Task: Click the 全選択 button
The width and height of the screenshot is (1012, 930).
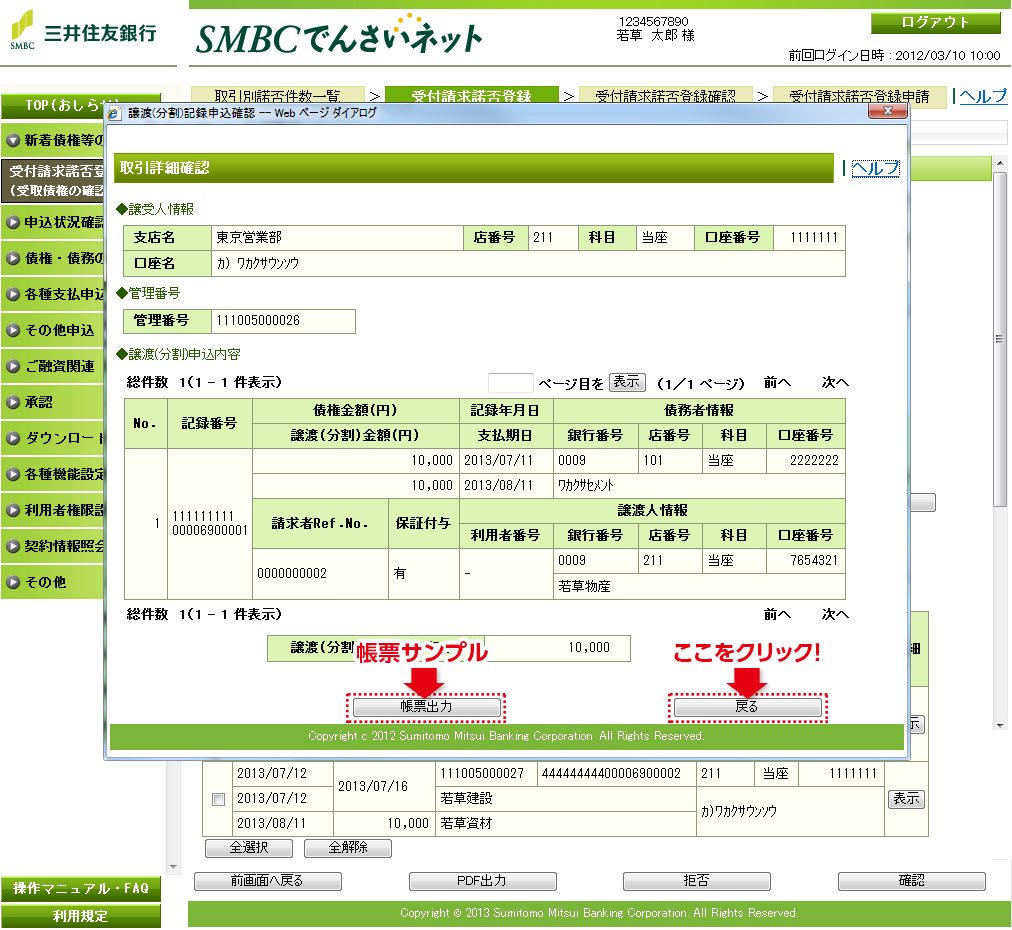Action: [249, 847]
